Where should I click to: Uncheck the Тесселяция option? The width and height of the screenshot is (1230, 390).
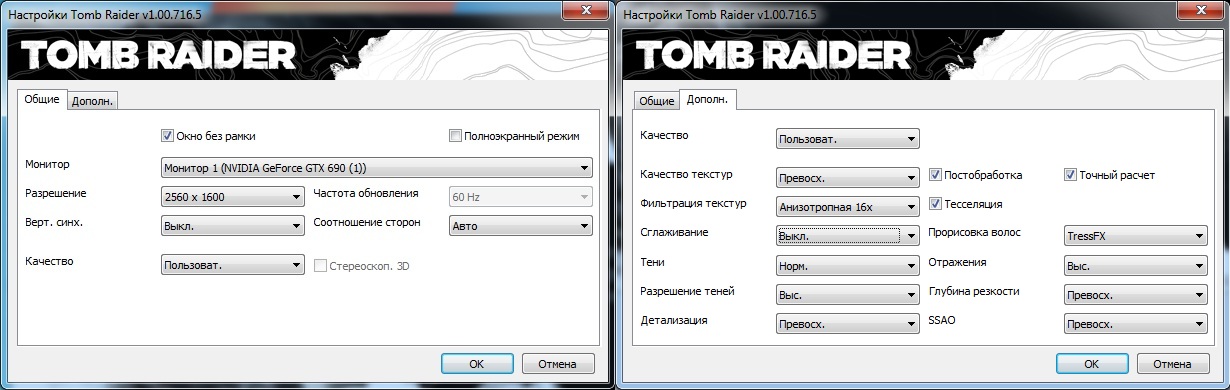[x=936, y=204]
